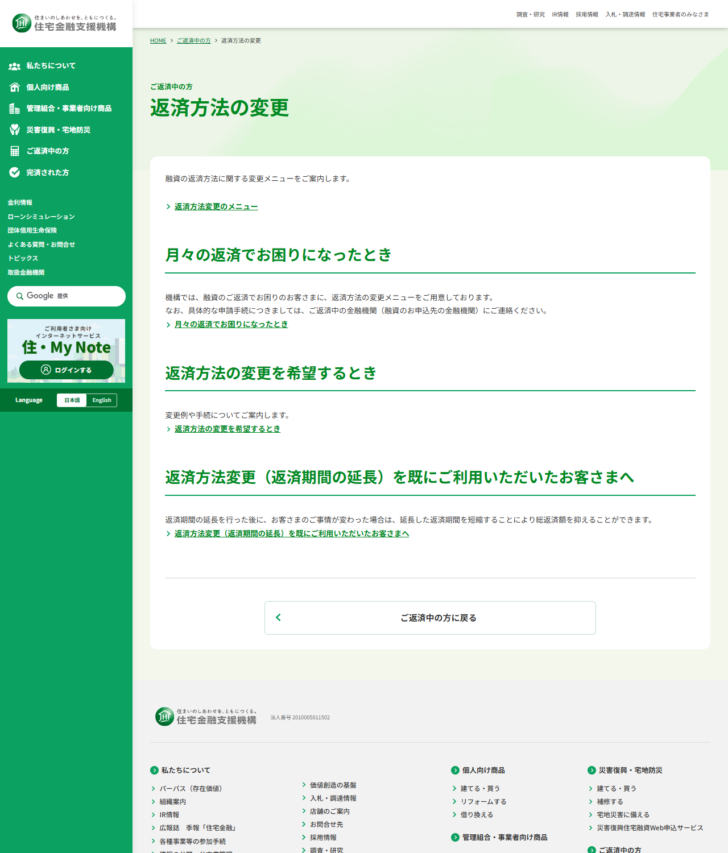Open footer パーパス(存在価値) link
This screenshot has height=853, width=728.
(190, 788)
